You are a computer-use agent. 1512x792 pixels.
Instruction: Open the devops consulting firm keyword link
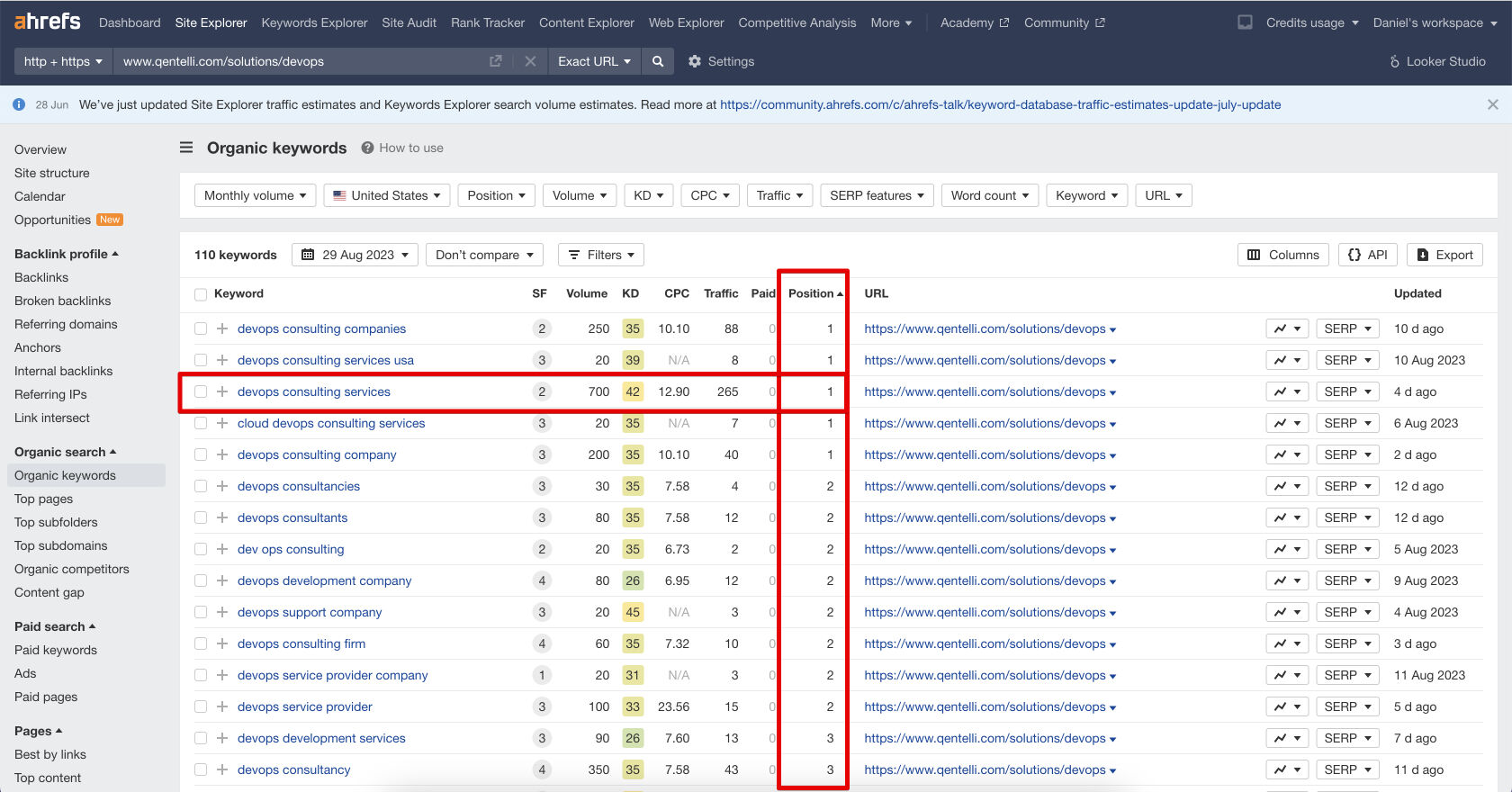[x=301, y=643]
